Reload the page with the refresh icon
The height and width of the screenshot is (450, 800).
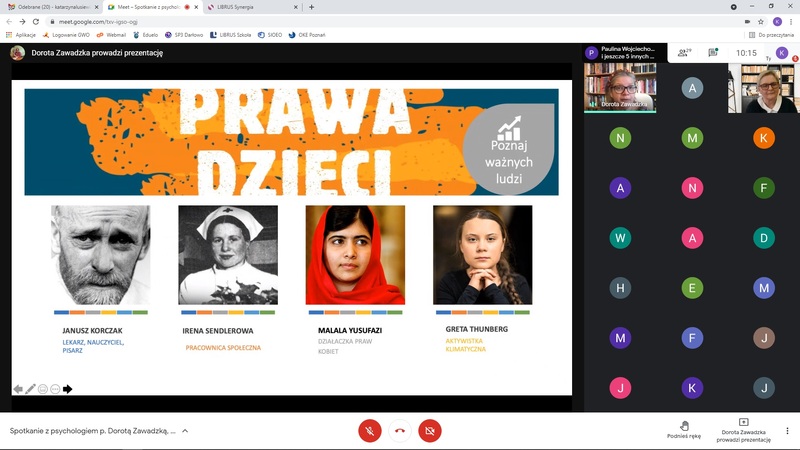(x=36, y=21)
